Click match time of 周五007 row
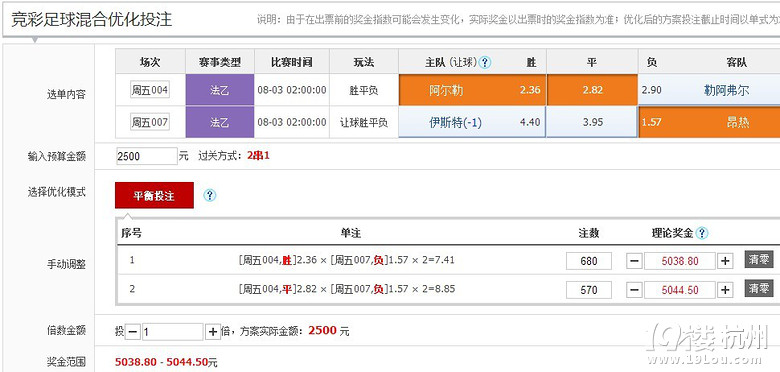Image resolution: width=780 pixels, height=372 pixels. click(x=292, y=122)
